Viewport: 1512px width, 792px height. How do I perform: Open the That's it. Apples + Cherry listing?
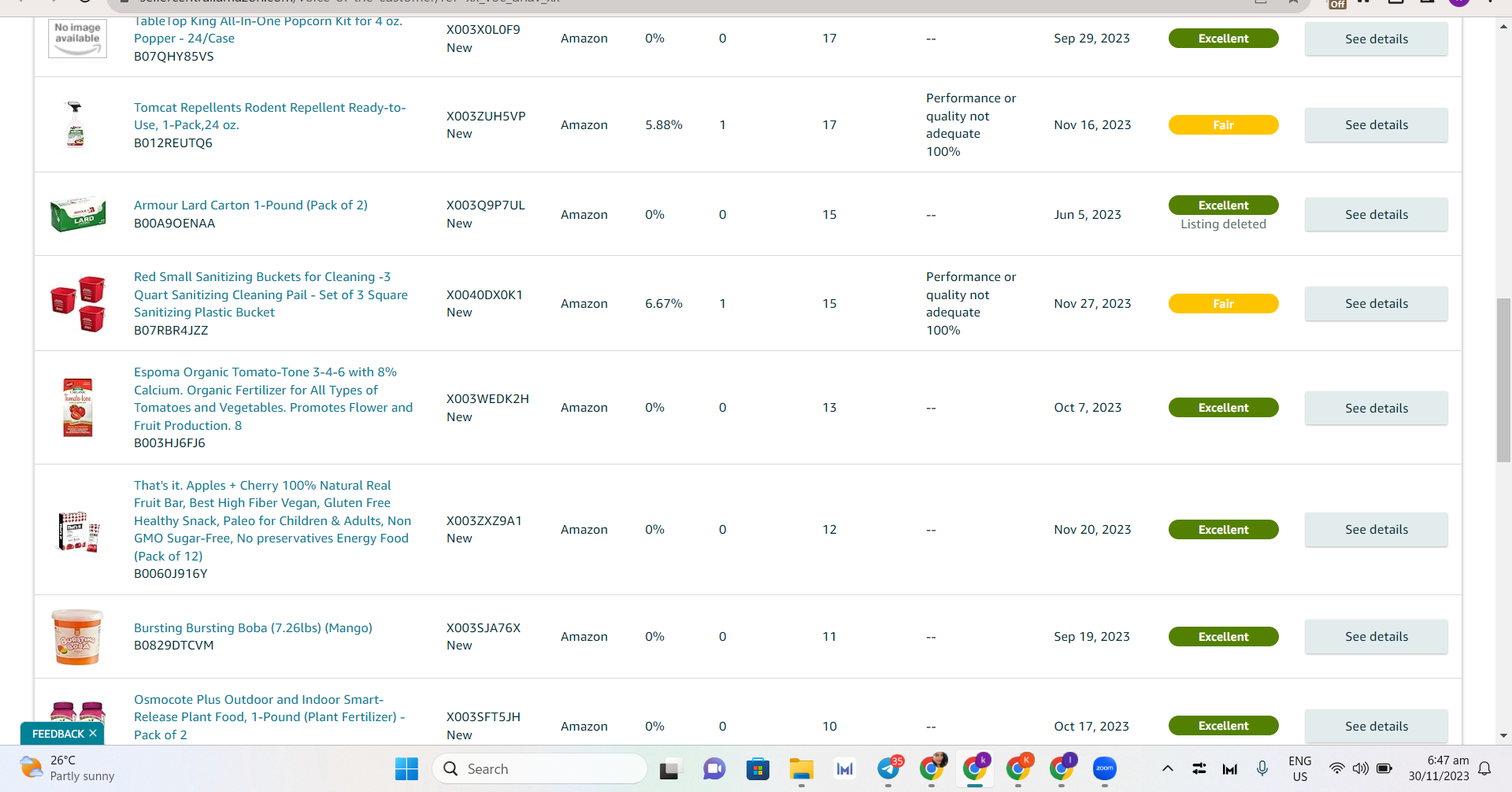pos(272,520)
